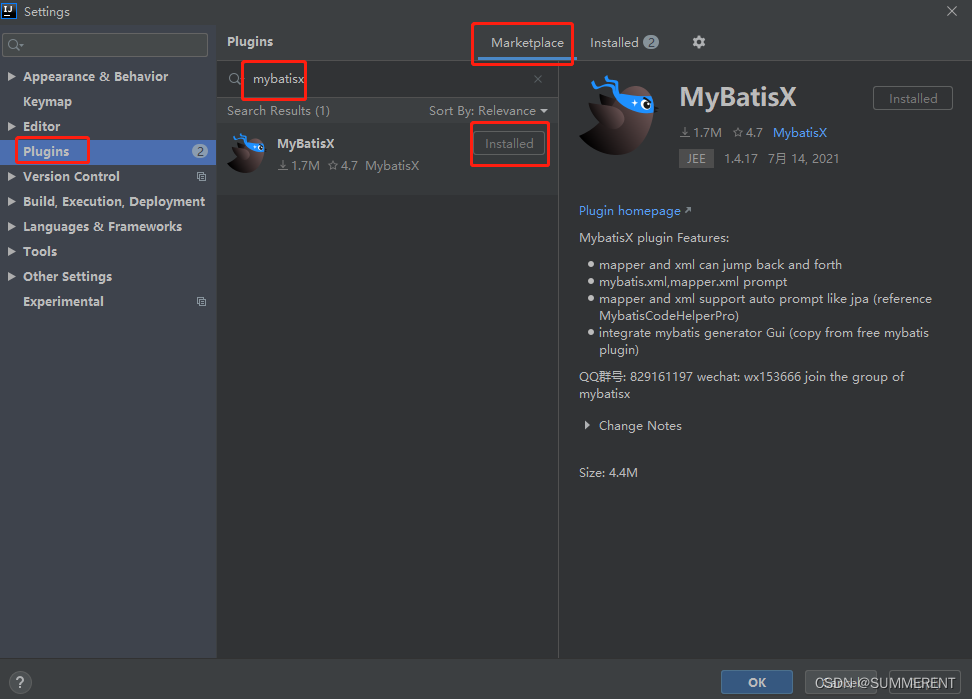Image resolution: width=972 pixels, height=699 pixels.
Task: Expand the Editor settings section
Action: [x=11, y=126]
